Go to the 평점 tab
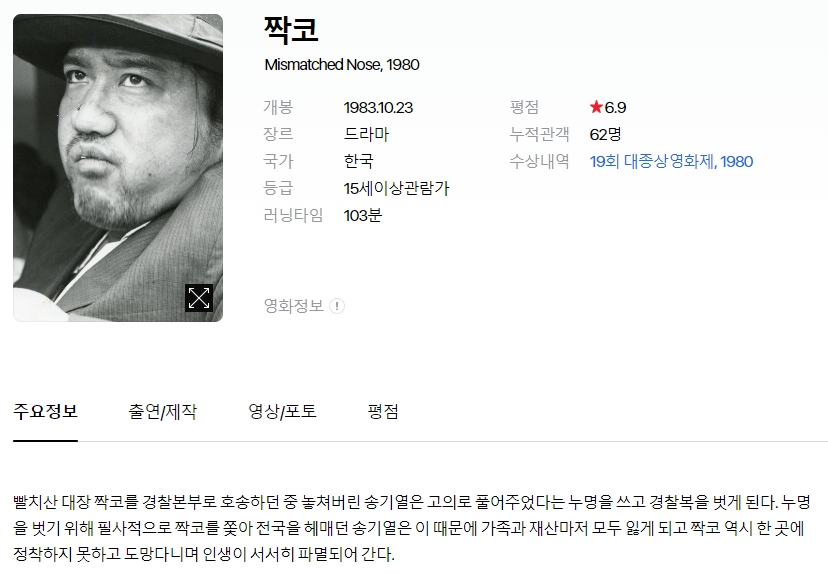Image resolution: width=828 pixels, height=574 pixels. 383,411
